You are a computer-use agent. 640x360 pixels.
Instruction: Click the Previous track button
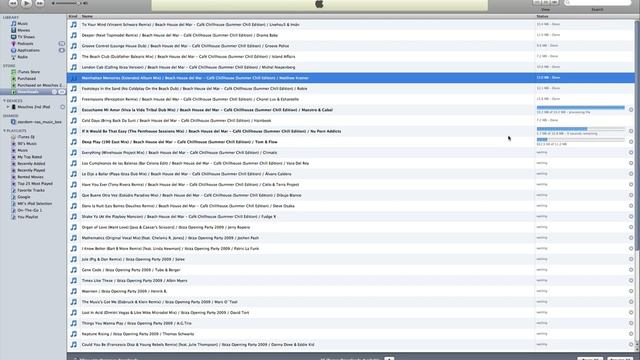(13, 3)
